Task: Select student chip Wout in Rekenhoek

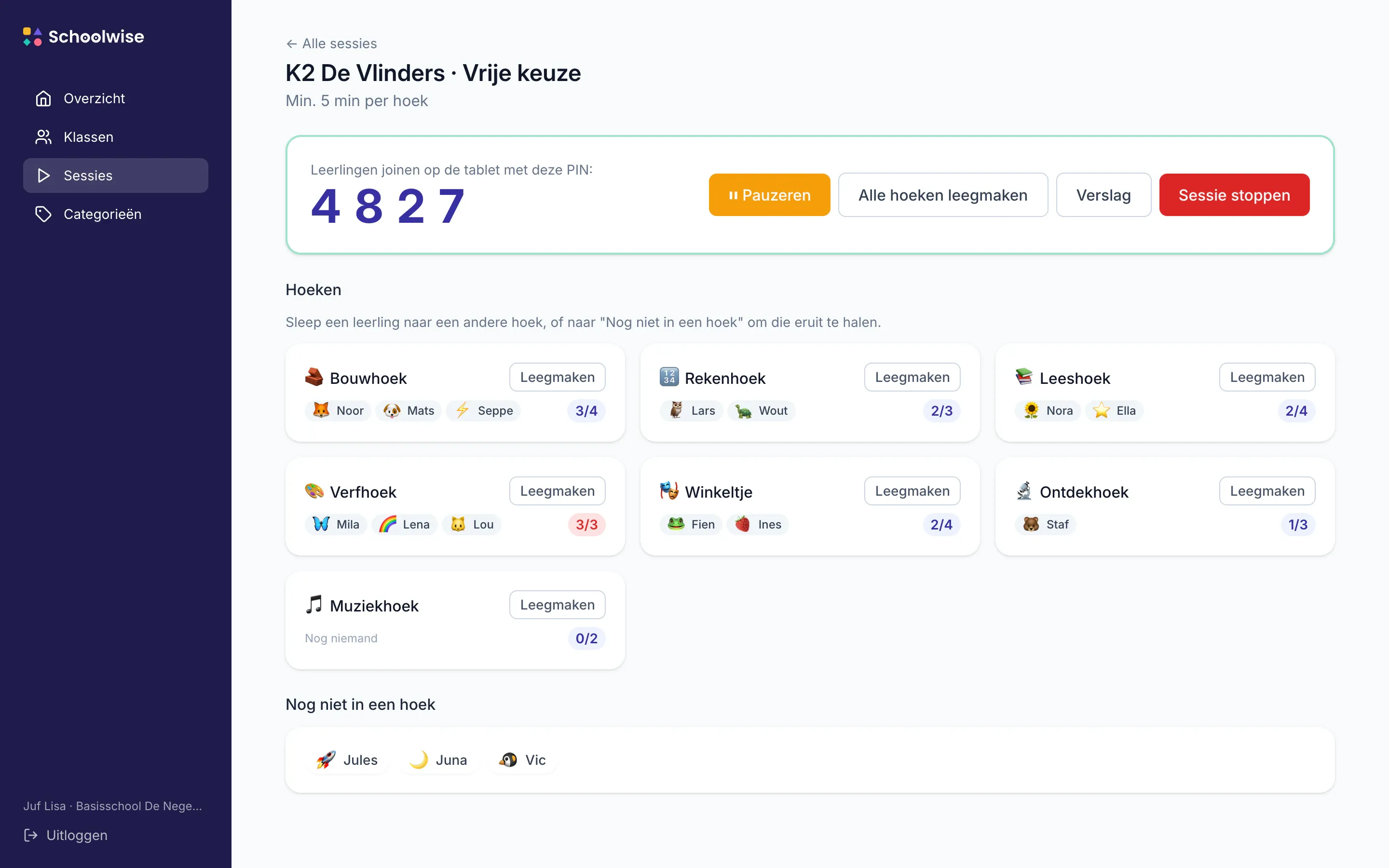Action: pos(761,410)
